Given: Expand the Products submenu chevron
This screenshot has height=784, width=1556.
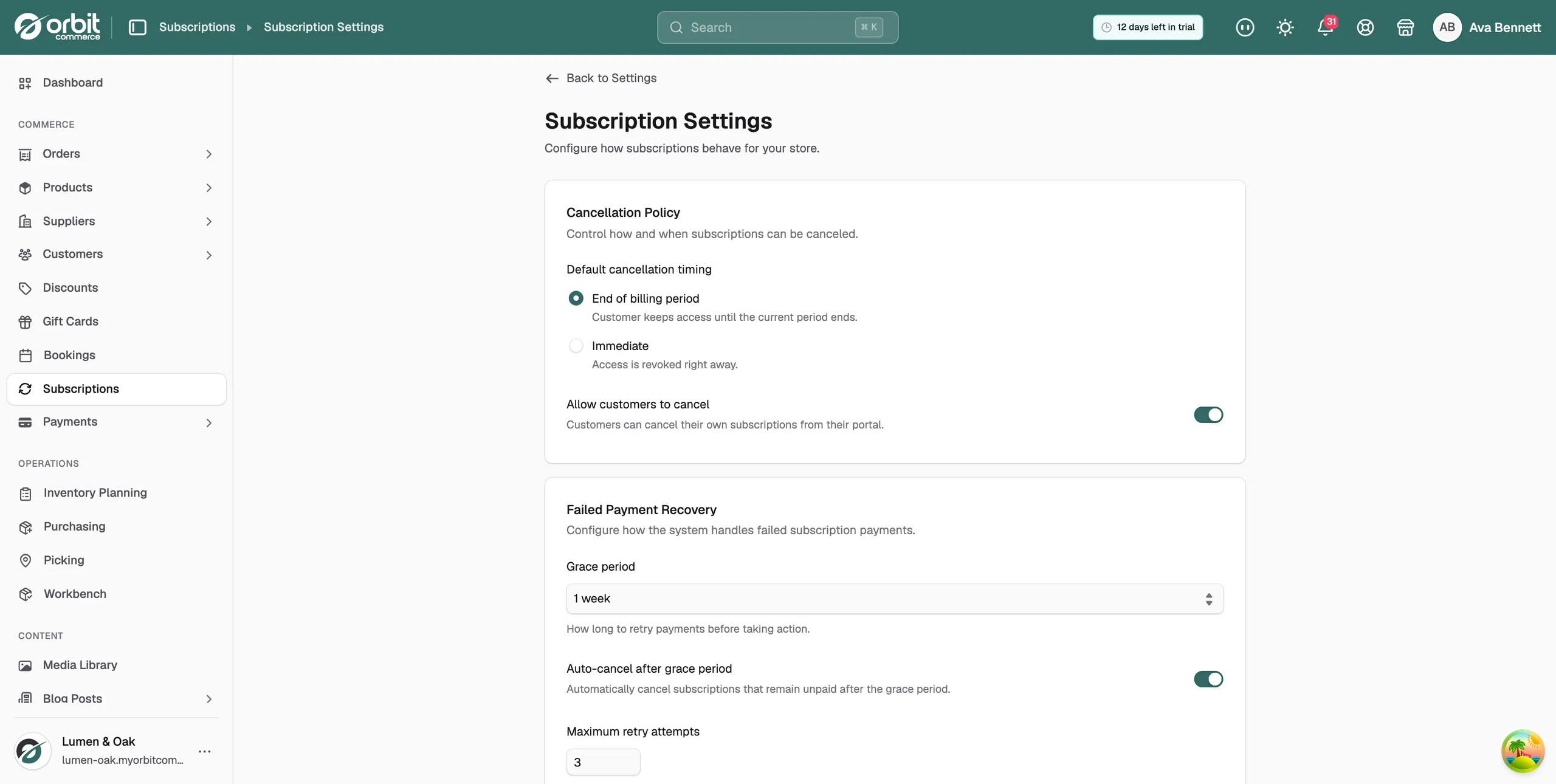Looking at the screenshot, I should coord(208,188).
